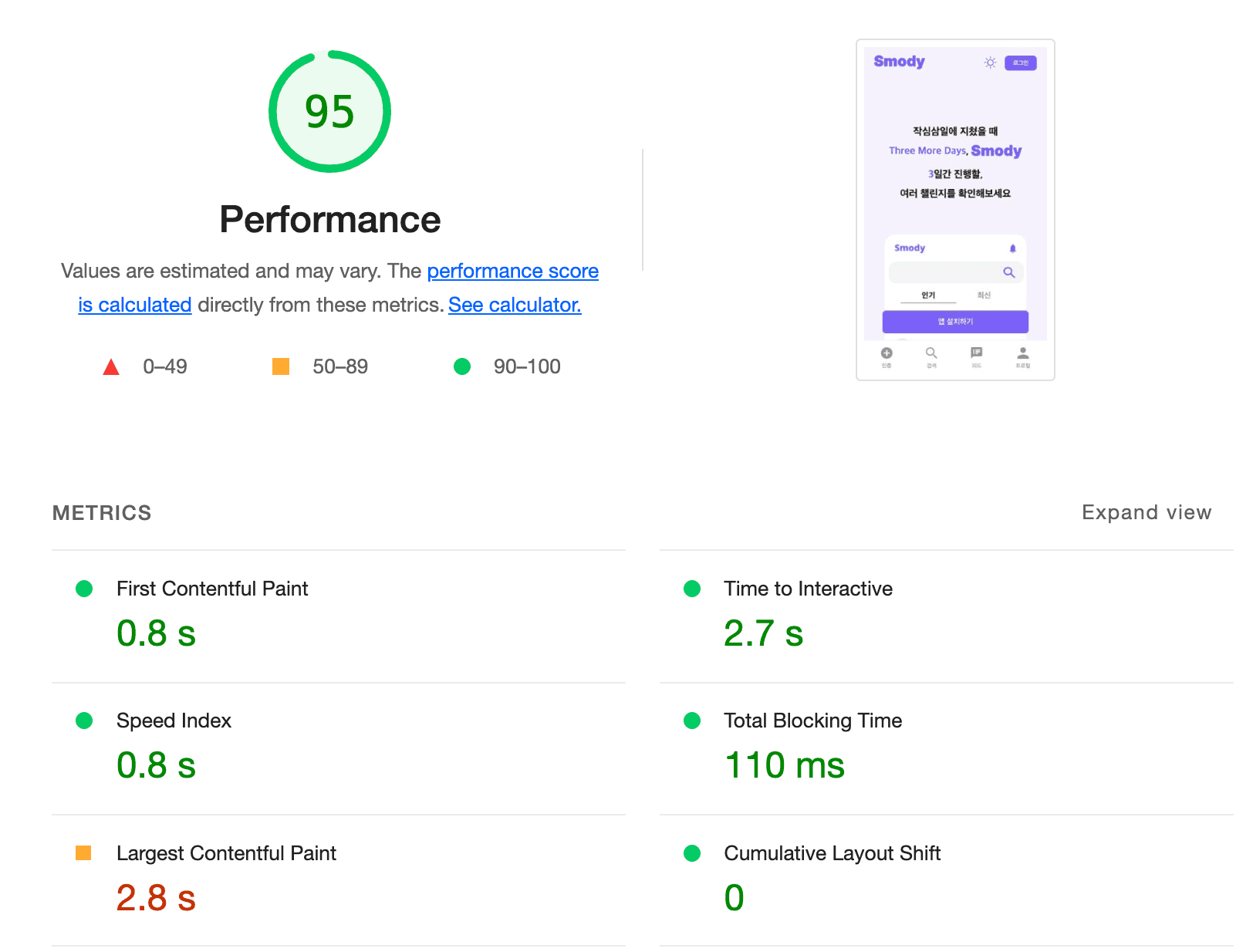Select the 최신 tab in preview

[984, 295]
